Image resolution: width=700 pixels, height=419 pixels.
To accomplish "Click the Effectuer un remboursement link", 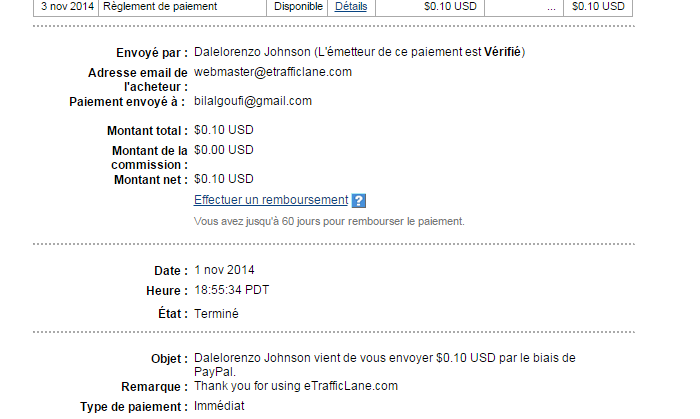I will (271, 200).
